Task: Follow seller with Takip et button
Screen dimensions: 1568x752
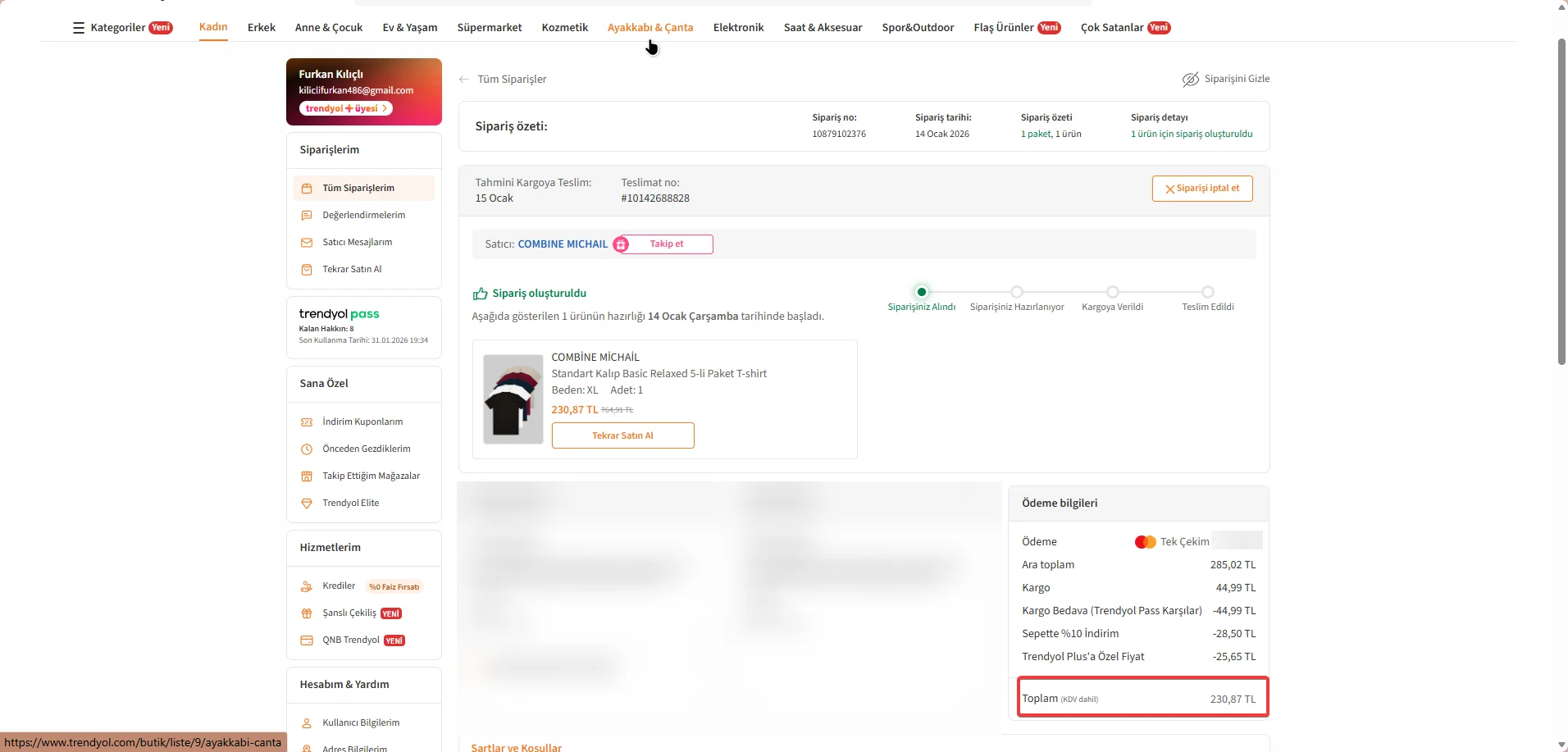Action: [x=666, y=244]
